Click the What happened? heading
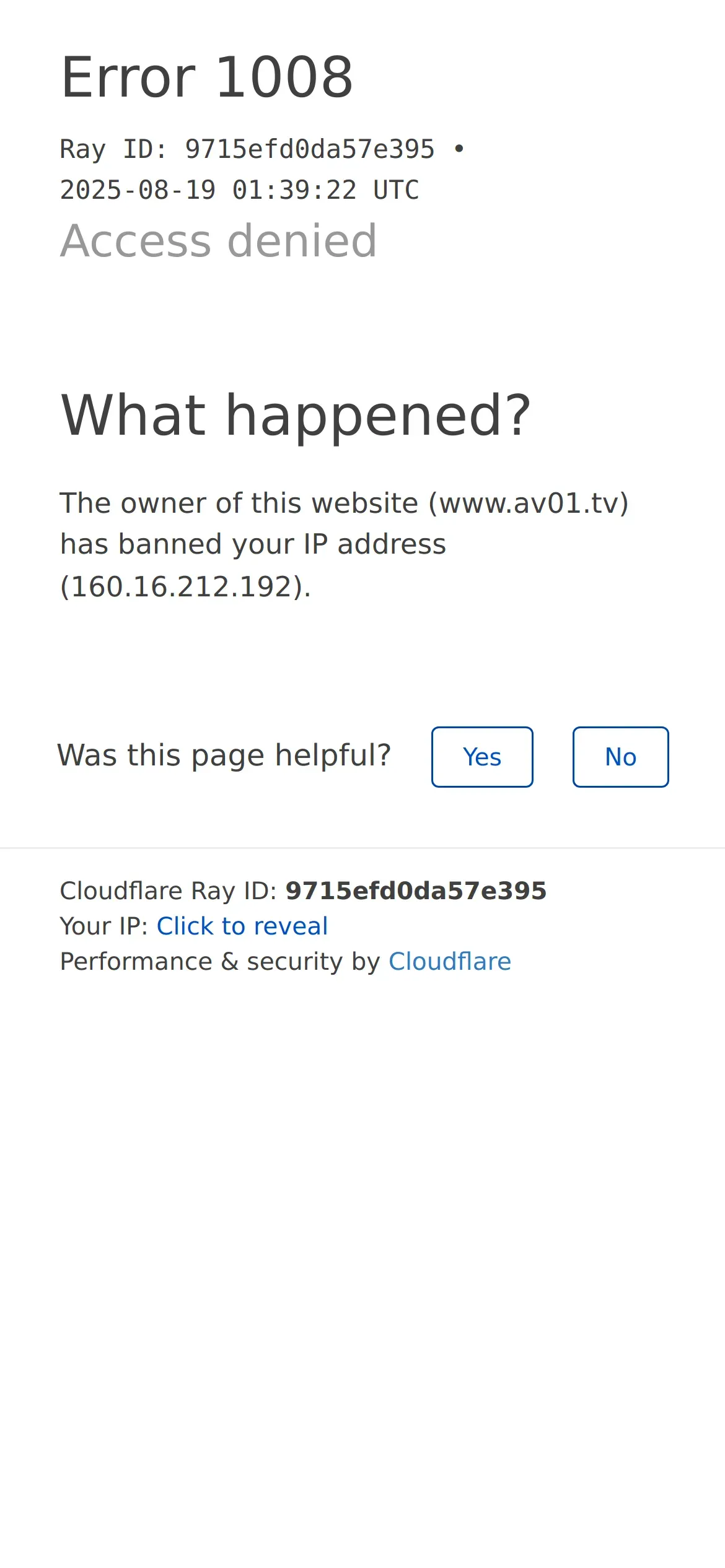Screen dimensions: 725x1568 coord(296,416)
